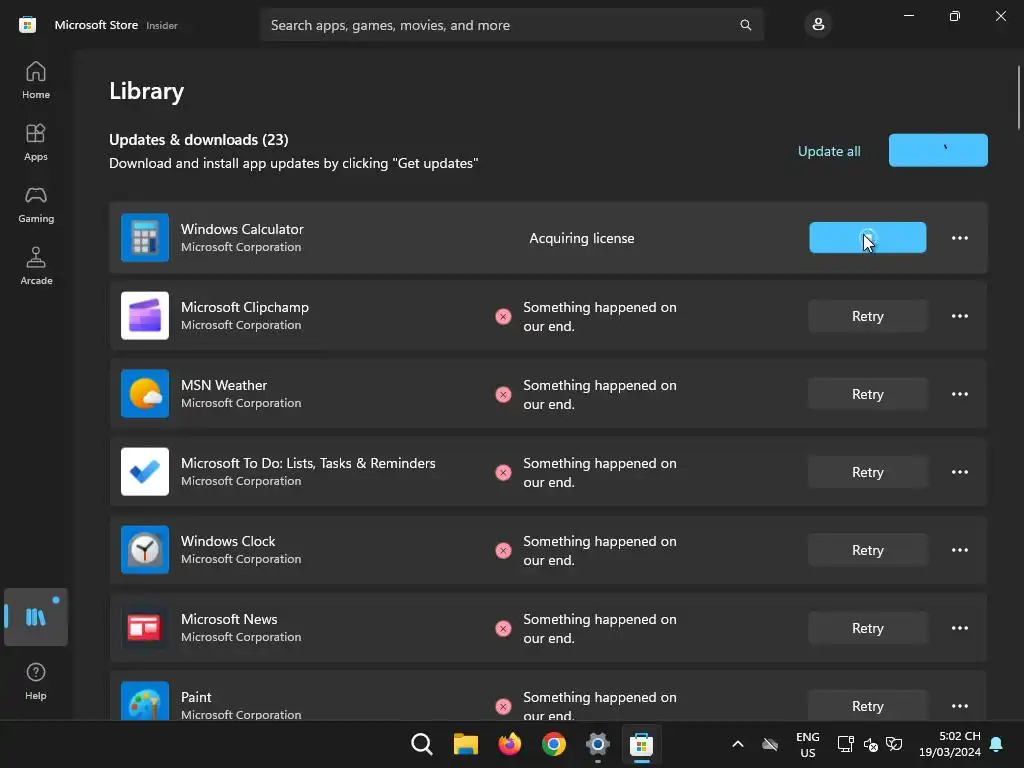Viewport: 1024px width, 768px height.
Task: Open Help from the sidebar
Action: (36, 681)
